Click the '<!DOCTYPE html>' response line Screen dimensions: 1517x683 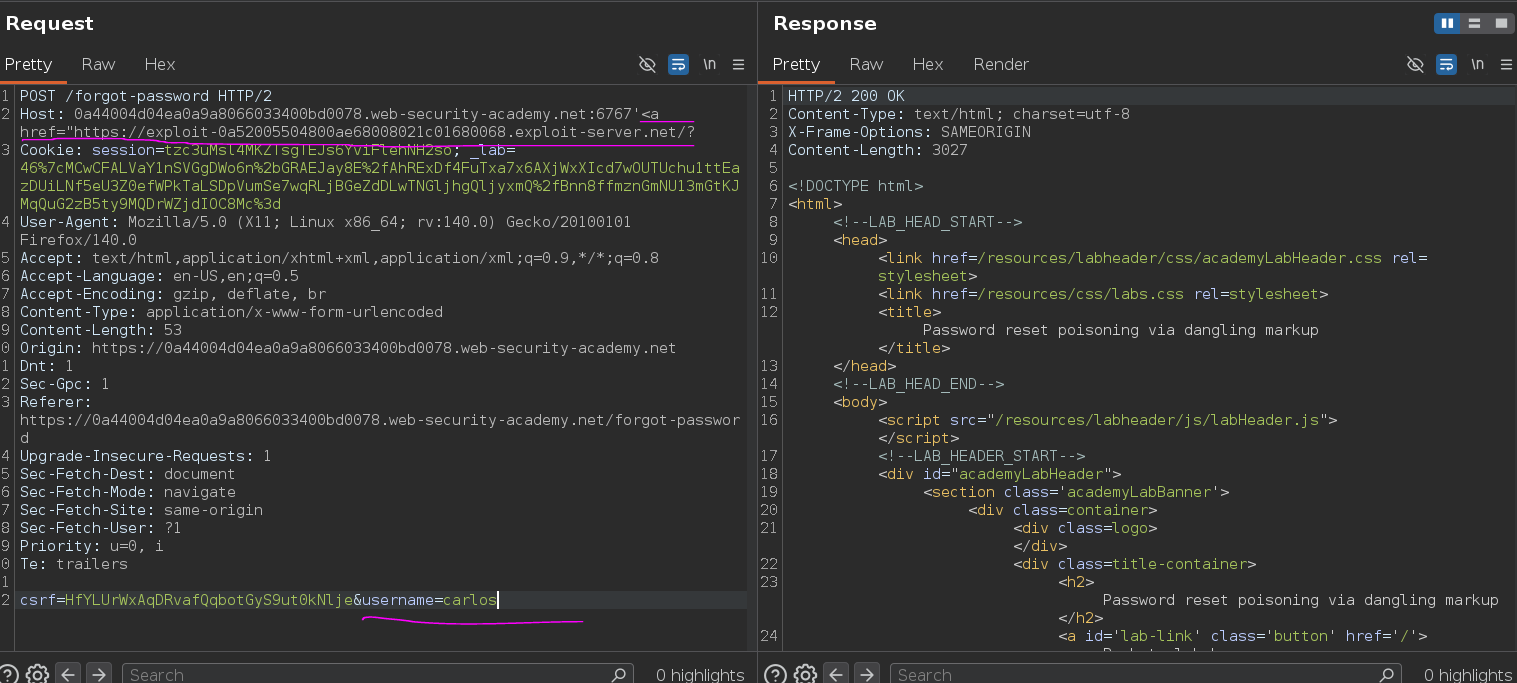[x=855, y=186]
